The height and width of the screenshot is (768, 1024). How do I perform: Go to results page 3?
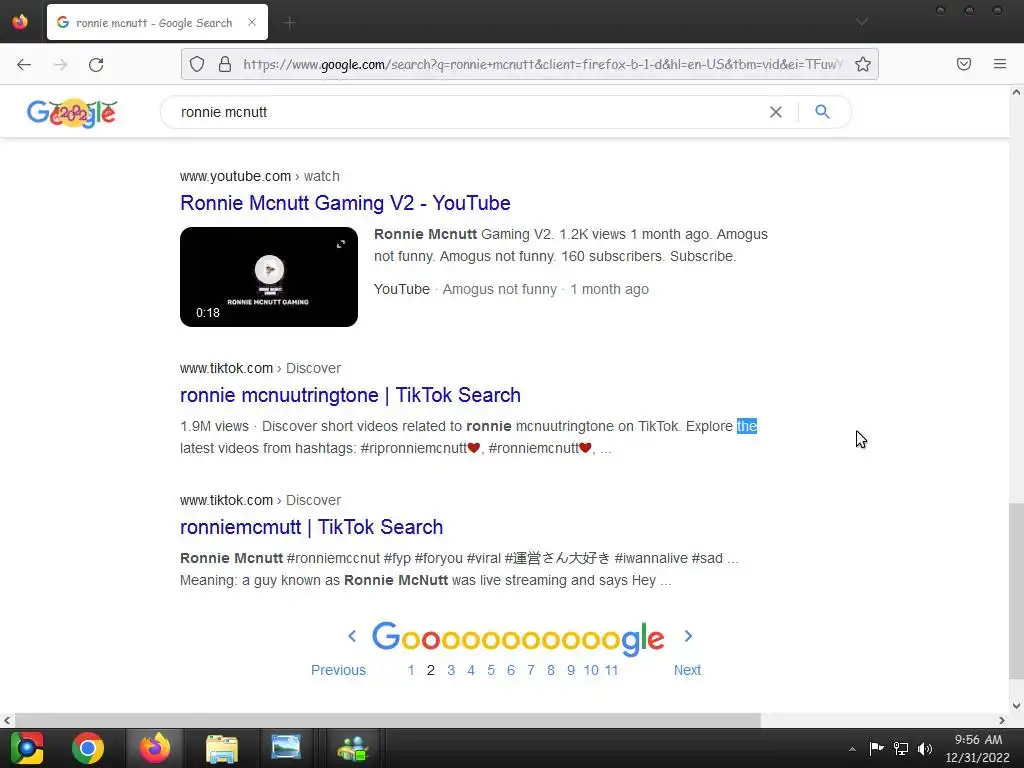tap(451, 670)
